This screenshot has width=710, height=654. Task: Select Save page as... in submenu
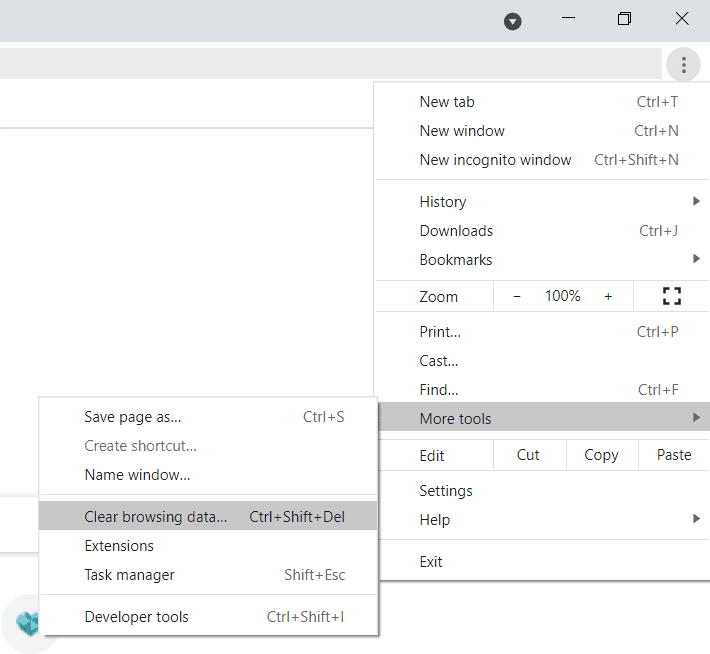pyautogui.click(x=208, y=417)
